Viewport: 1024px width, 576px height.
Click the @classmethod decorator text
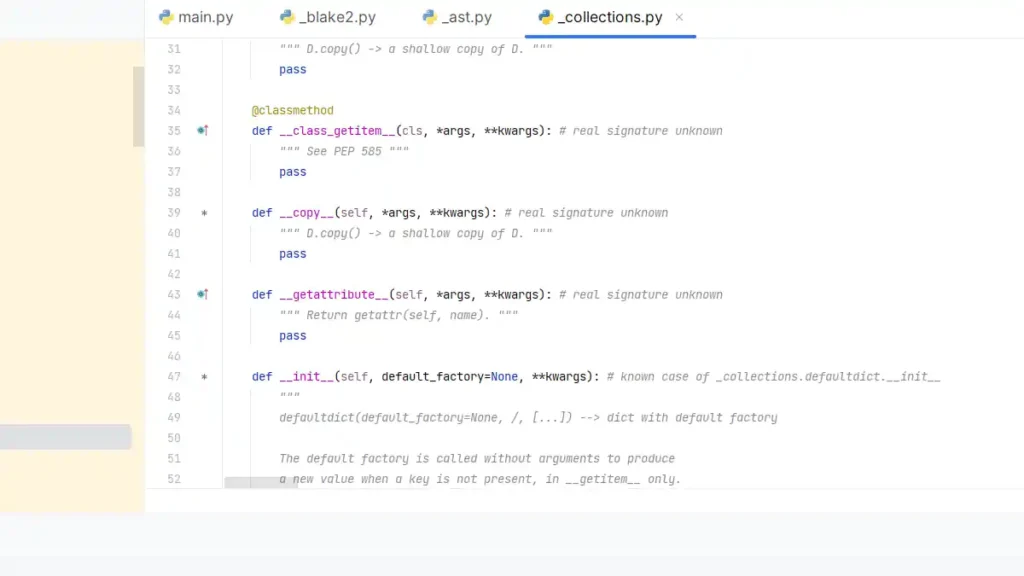click(293, 110)
